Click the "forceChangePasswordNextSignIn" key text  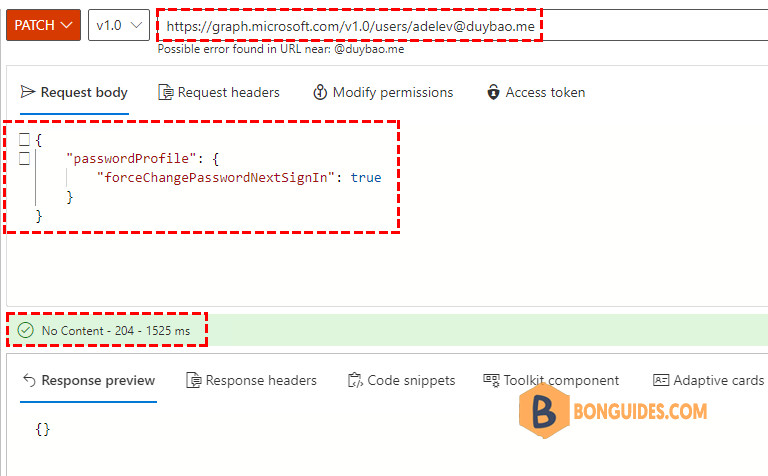(x=216, y=177)
